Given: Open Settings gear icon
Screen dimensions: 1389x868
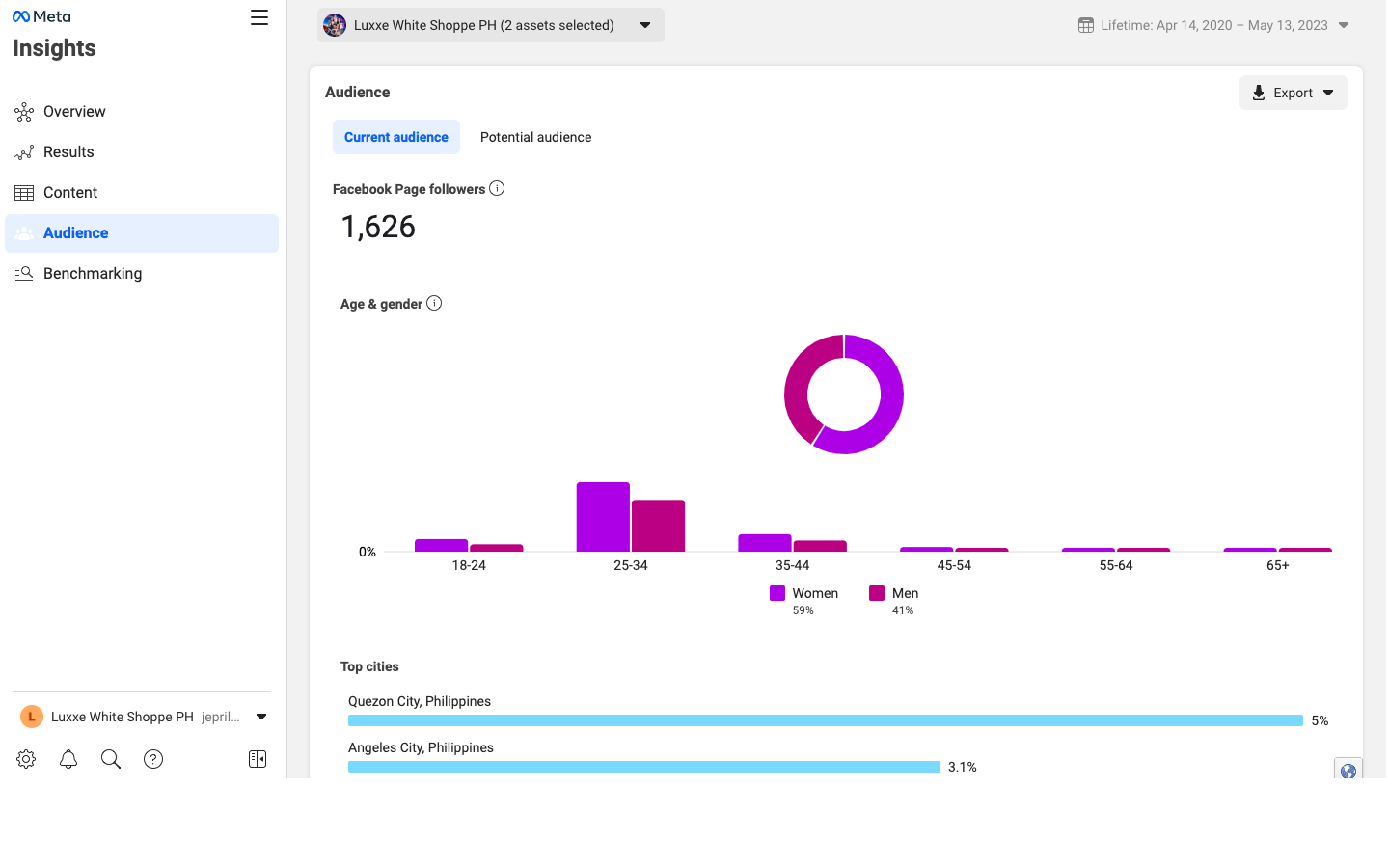Looking at the screenshot, I should pyautogui.click(x=26, y=759).
